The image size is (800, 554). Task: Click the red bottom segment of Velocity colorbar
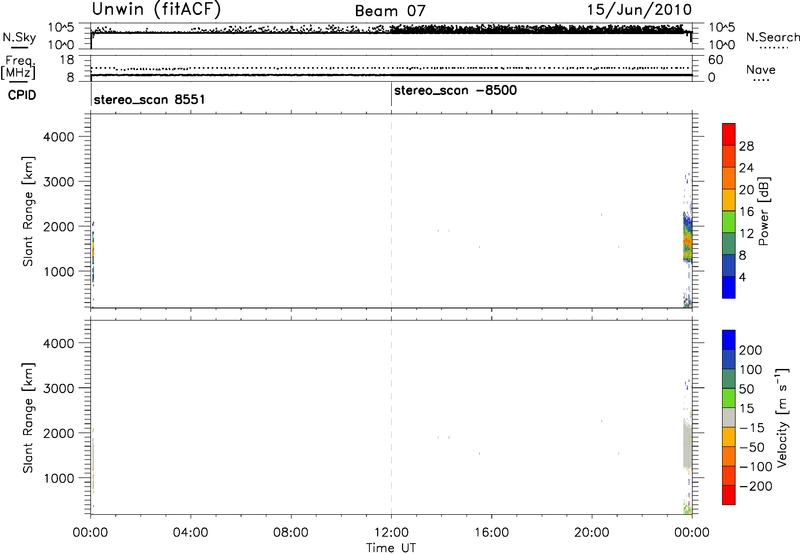click(x=729, y=495)
